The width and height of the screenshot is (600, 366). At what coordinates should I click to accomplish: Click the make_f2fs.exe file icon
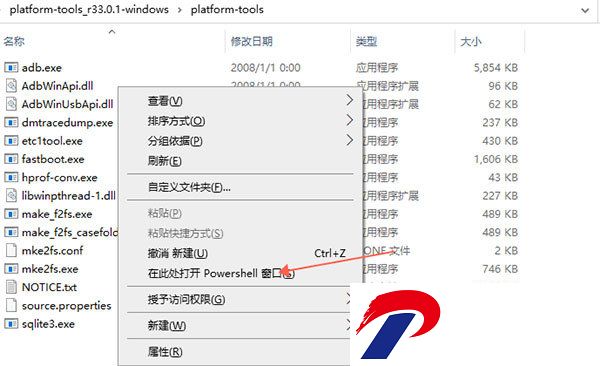pyautogui.click(x=11, y=214)
